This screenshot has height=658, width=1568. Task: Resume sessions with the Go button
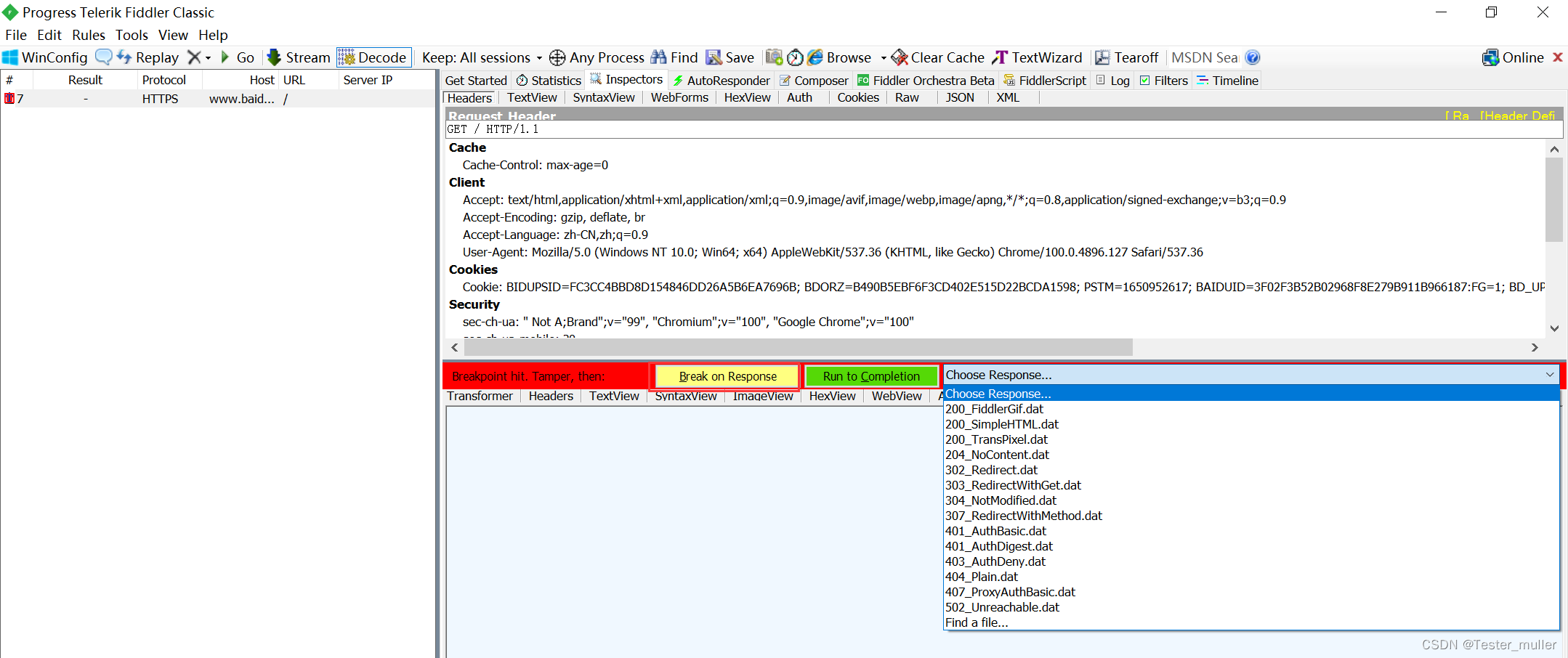[238, 57]
